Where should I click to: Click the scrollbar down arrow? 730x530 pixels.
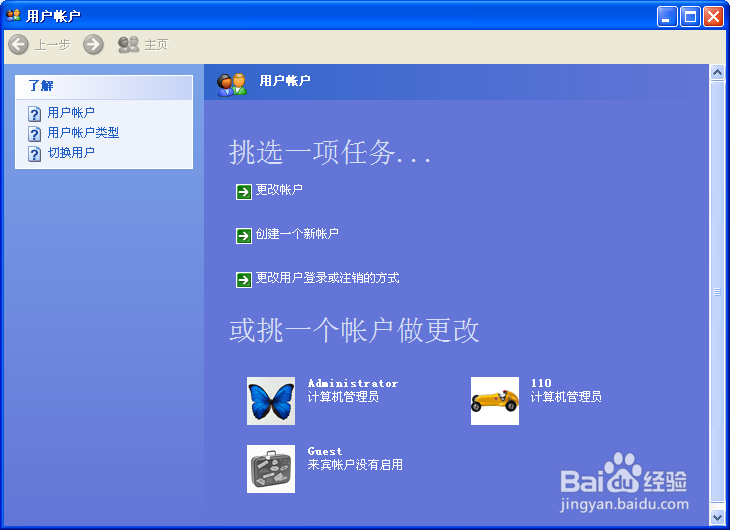pyautogui.click(x=717, y=517)
